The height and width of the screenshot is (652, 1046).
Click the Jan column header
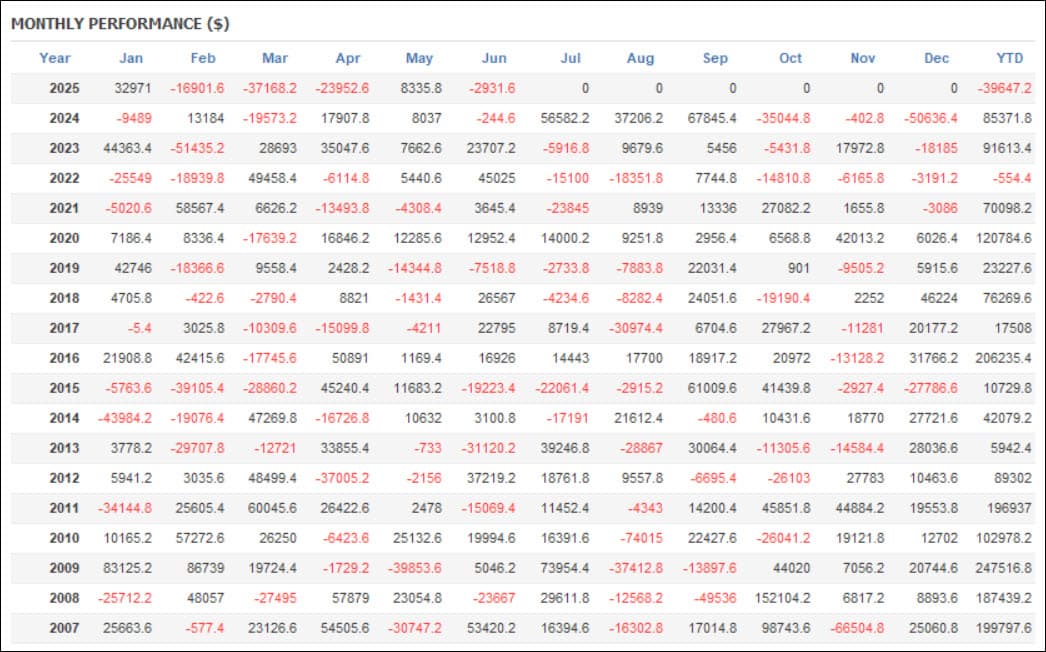[x=131, y=58]
